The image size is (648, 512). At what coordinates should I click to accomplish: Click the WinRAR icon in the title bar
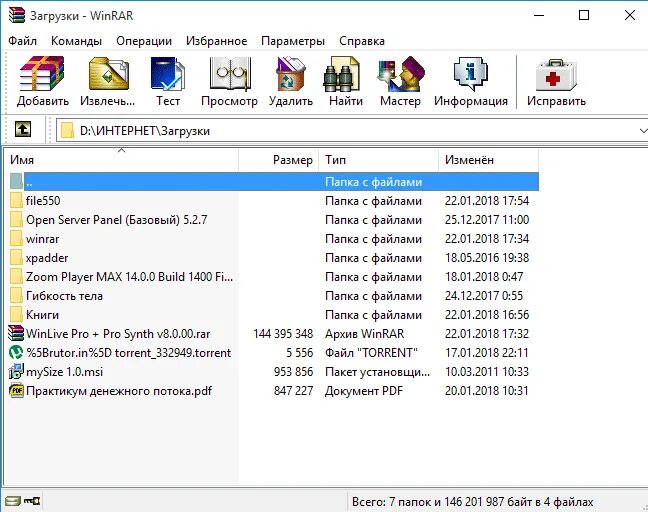pyautogui.click(x=17, y=15)
